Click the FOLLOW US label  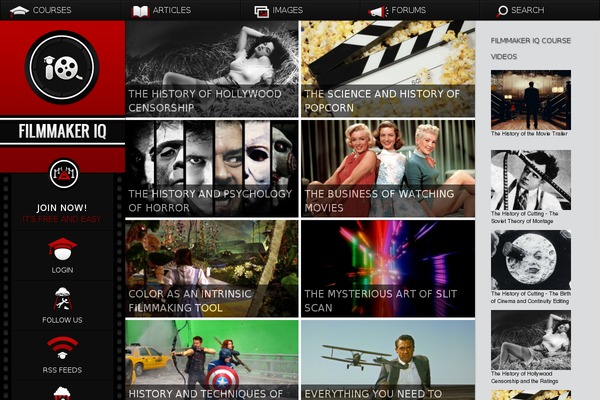tap(62, 320)
